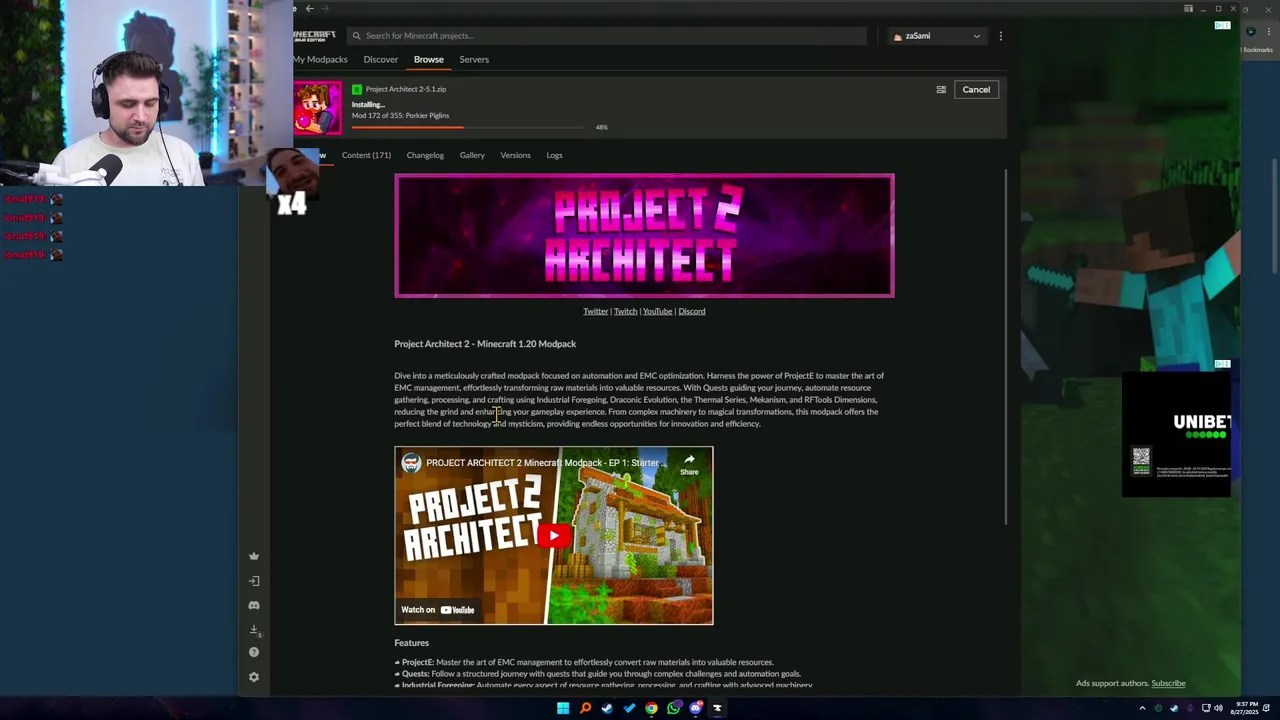The height and width of the screenshot is (720, 1280).
Task: Open the Discord icon in left sidebar
Action: pyautogui.click(x=254, y=605)
